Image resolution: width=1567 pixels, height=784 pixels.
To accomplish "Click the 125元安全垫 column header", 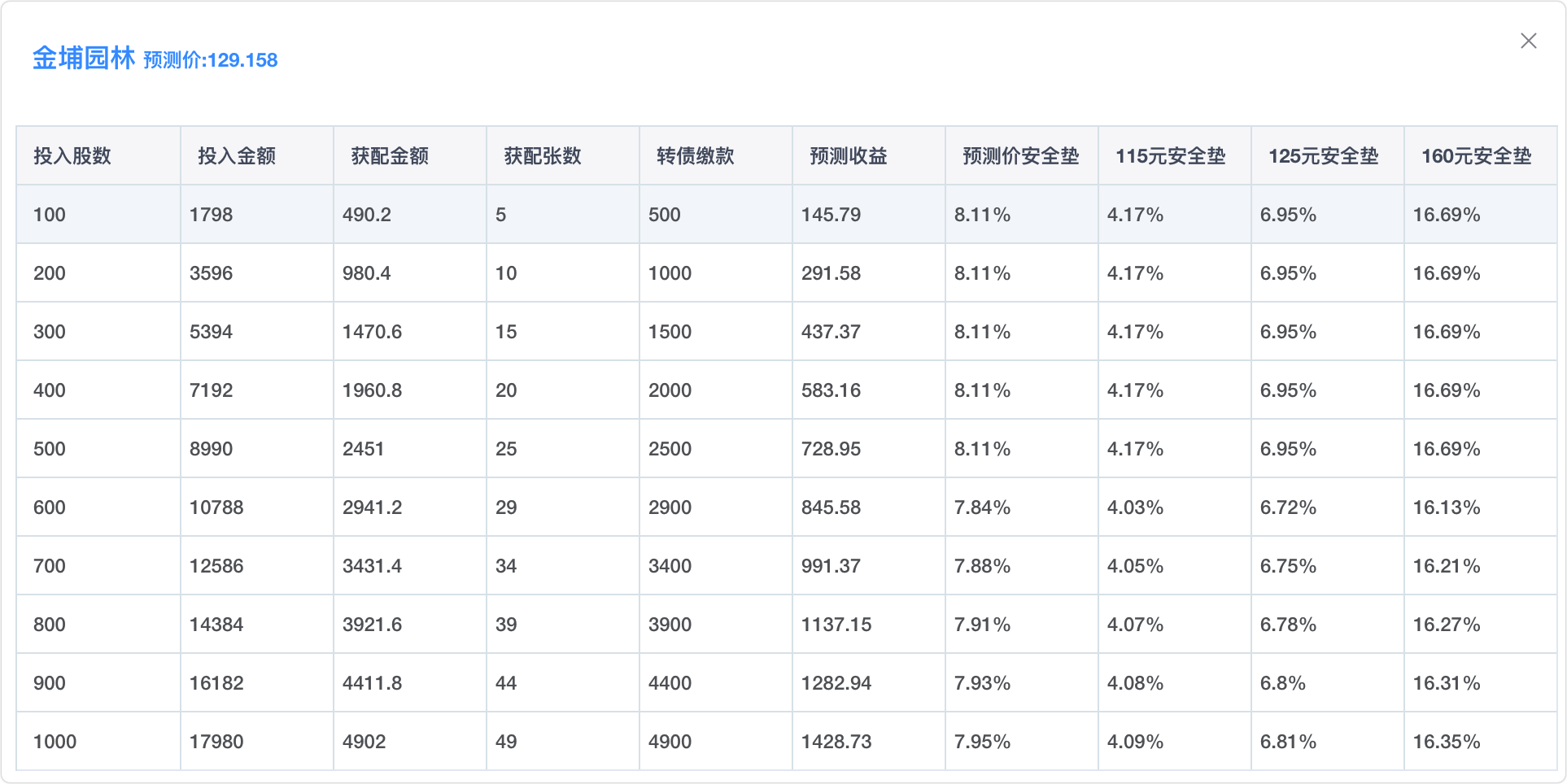I will point(1323,156).
